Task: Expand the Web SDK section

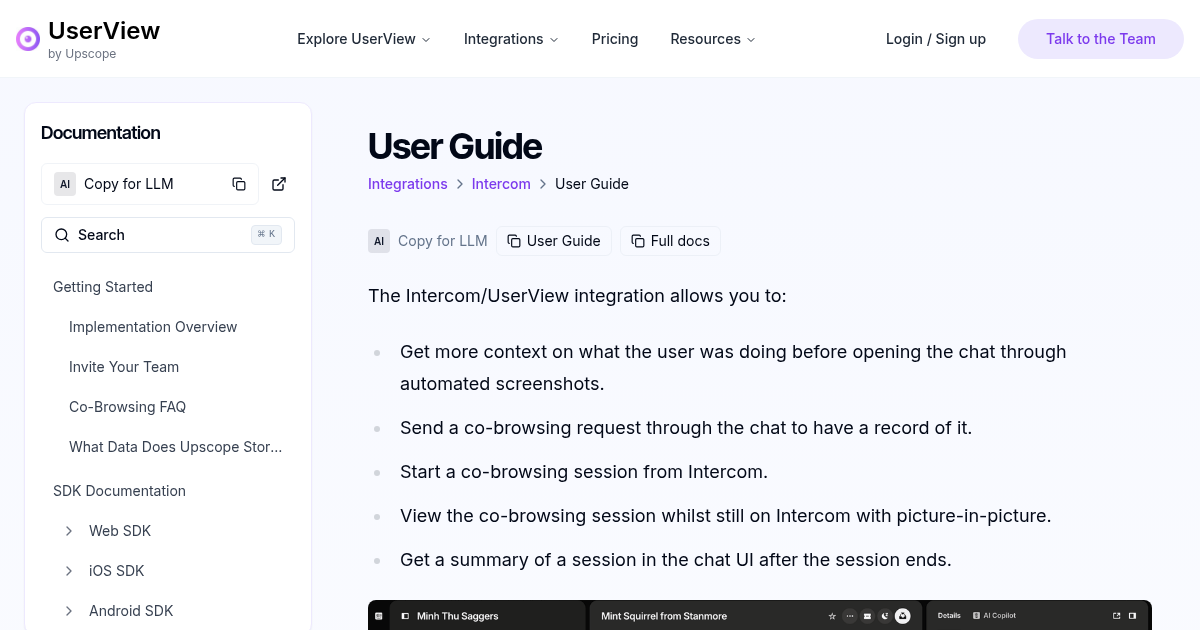Action: (x=69, y=531)
